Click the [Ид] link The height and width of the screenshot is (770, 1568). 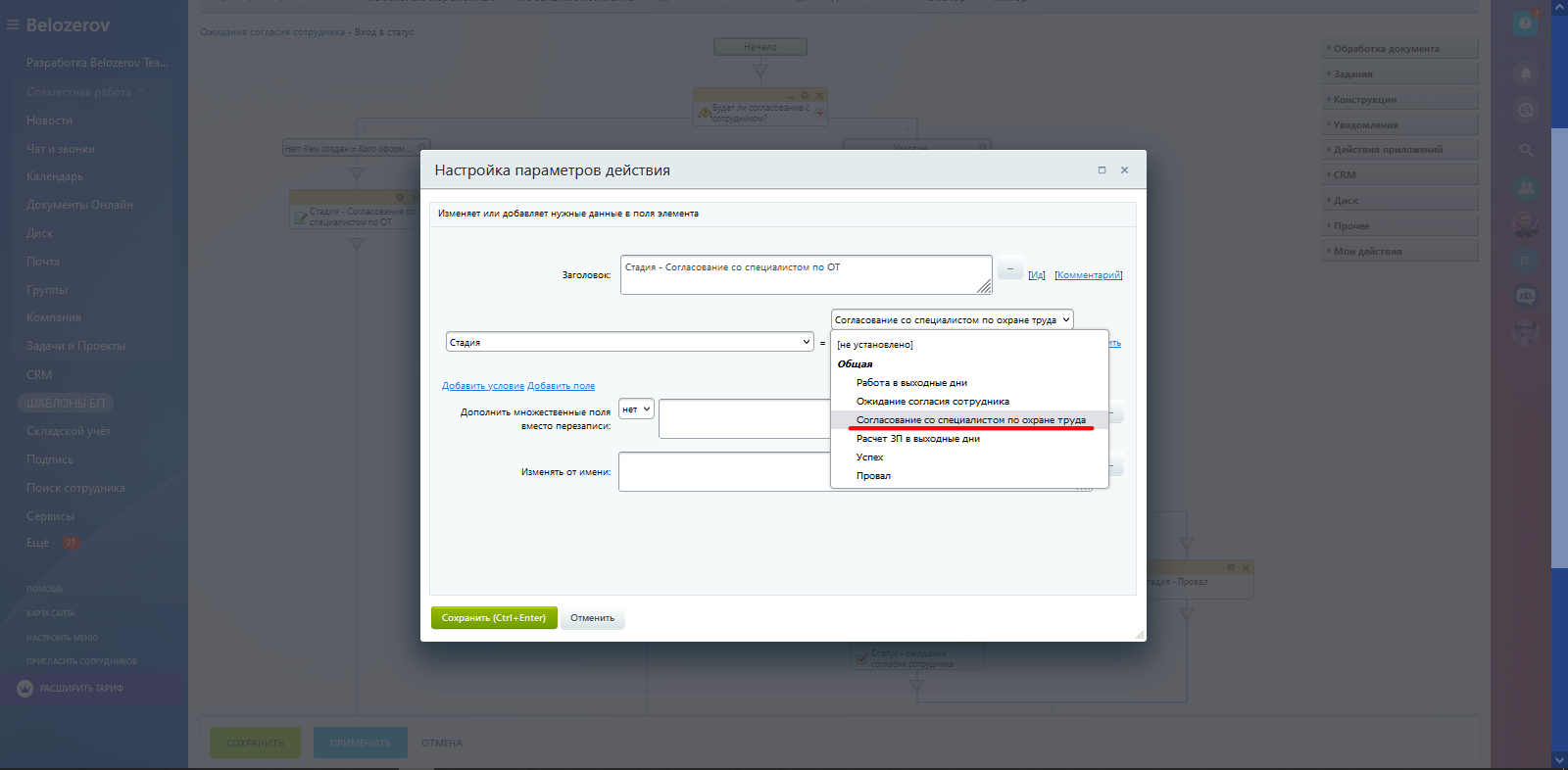pos(1037,275)
